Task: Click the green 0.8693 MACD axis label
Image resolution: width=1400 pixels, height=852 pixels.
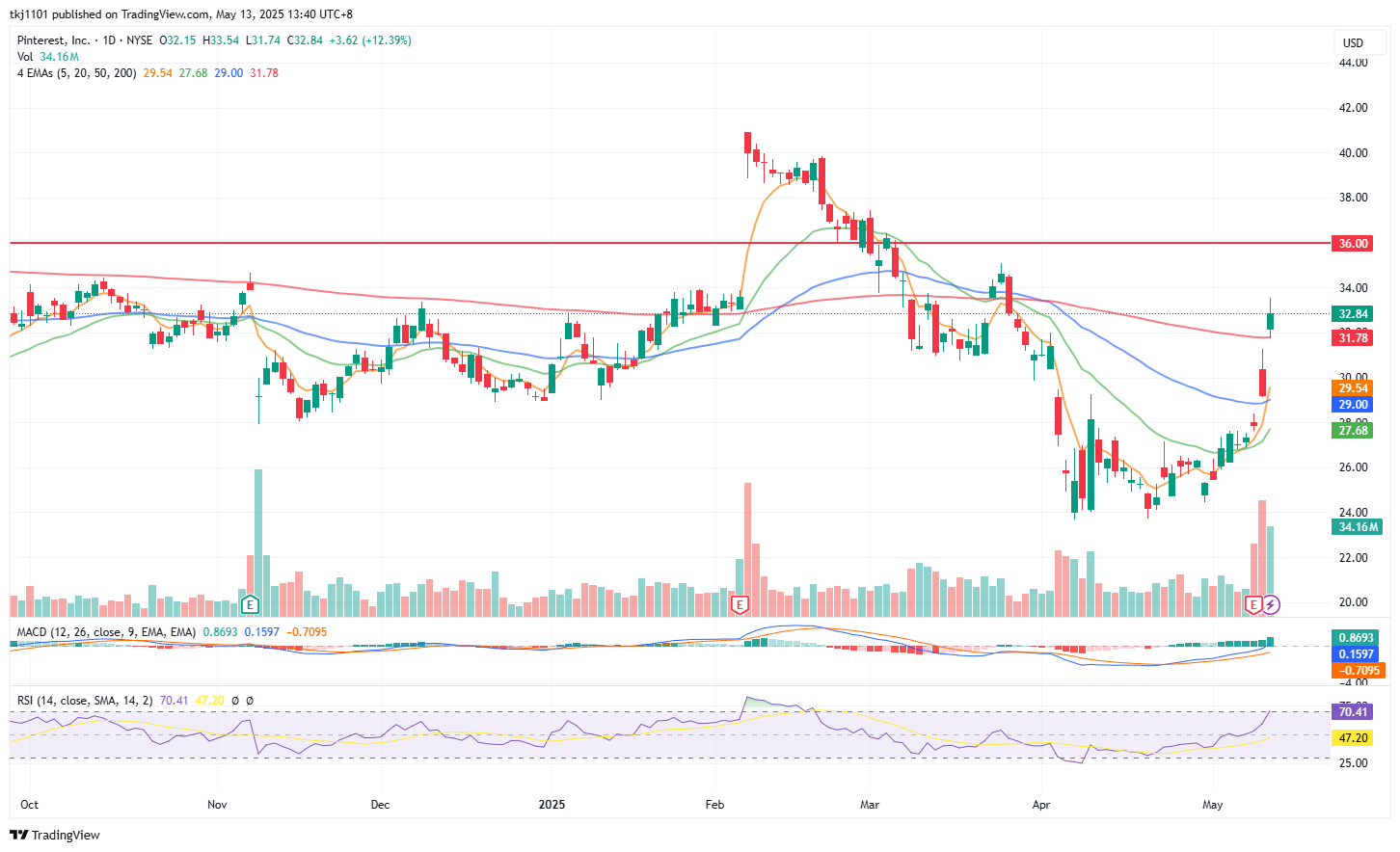Action: pos(1357,637)
